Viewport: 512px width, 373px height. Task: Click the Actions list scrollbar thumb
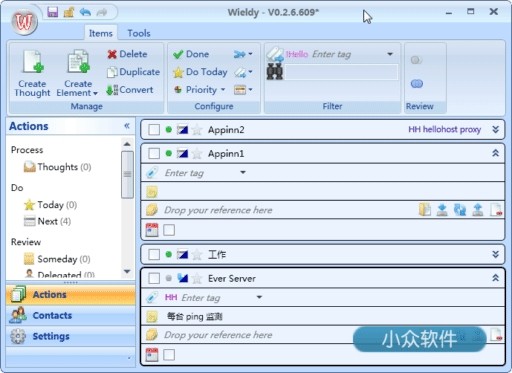tap(127, 174)
